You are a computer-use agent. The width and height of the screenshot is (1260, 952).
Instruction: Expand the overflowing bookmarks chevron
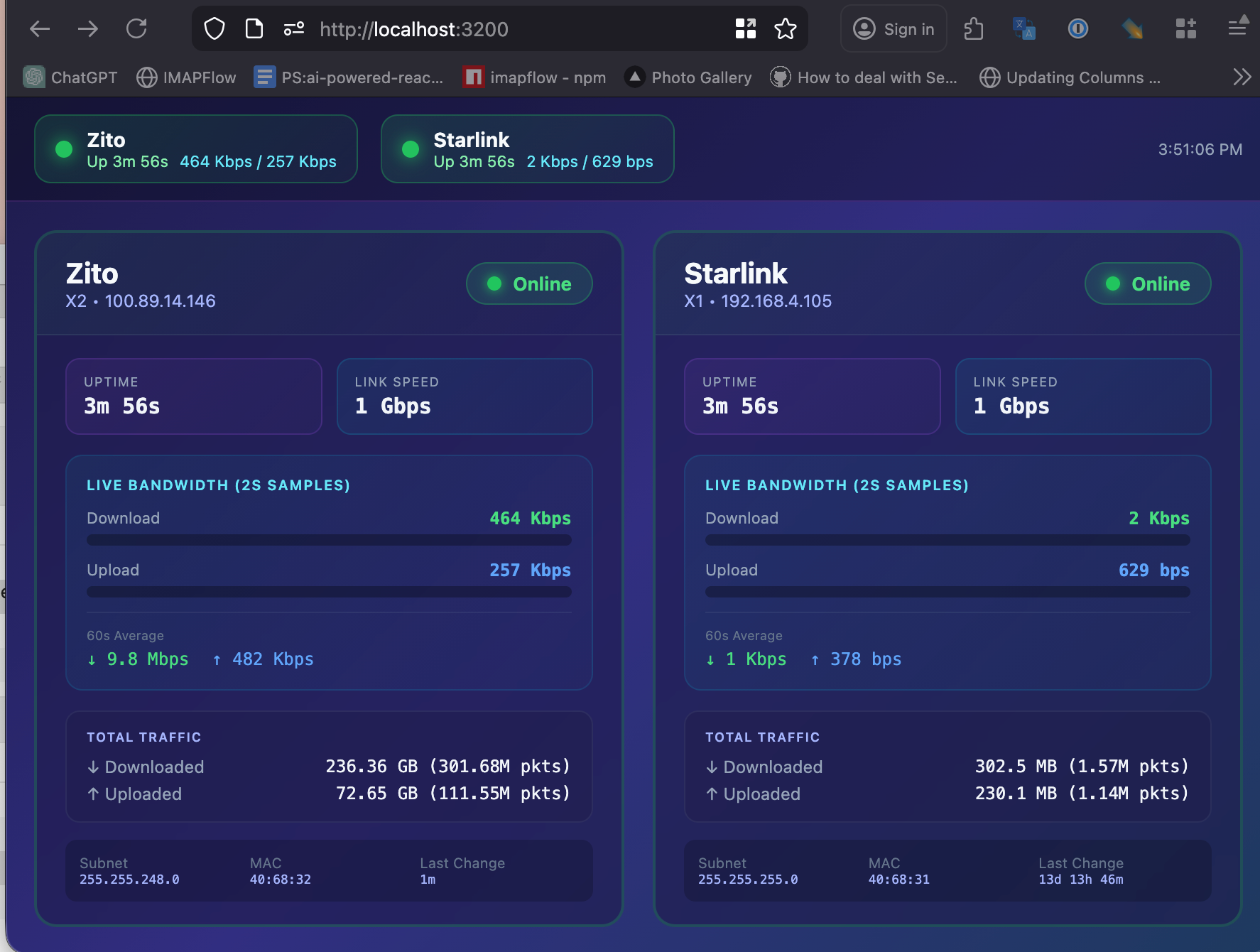(1242, 77)
